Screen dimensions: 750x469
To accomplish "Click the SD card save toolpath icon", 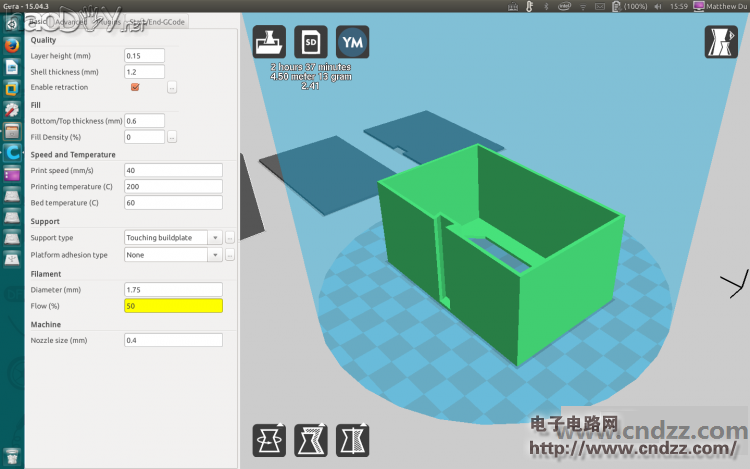I will point(309,42).
